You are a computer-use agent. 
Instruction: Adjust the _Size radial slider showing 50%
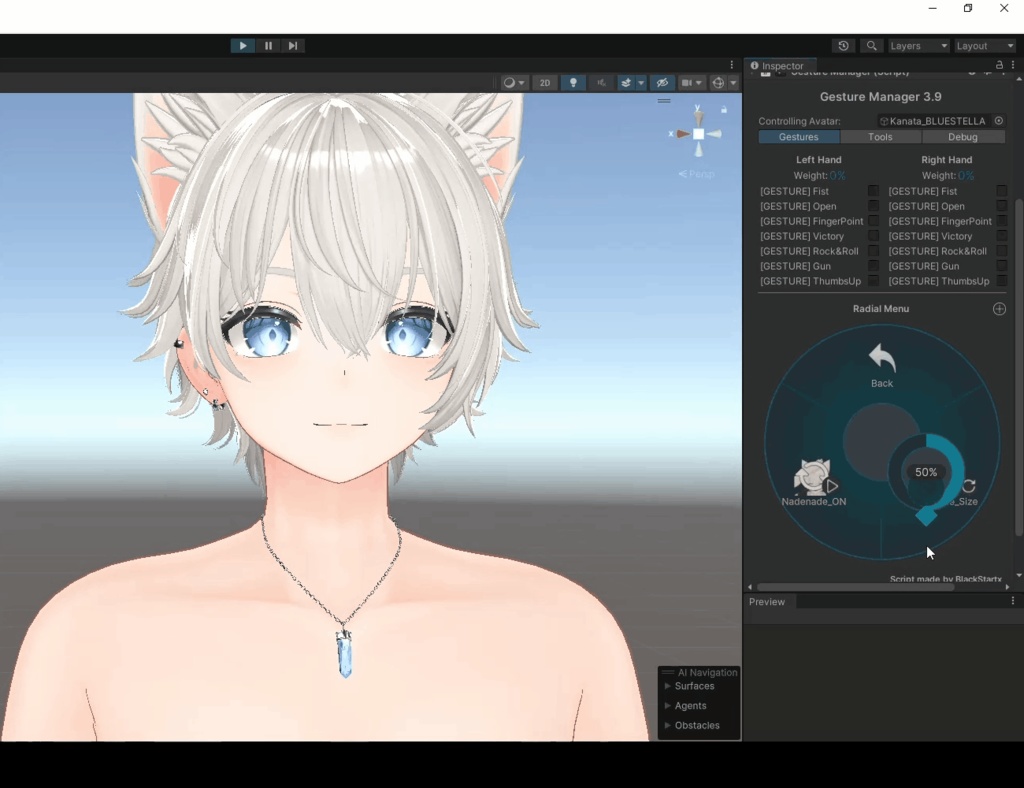[x=925, y=472]
